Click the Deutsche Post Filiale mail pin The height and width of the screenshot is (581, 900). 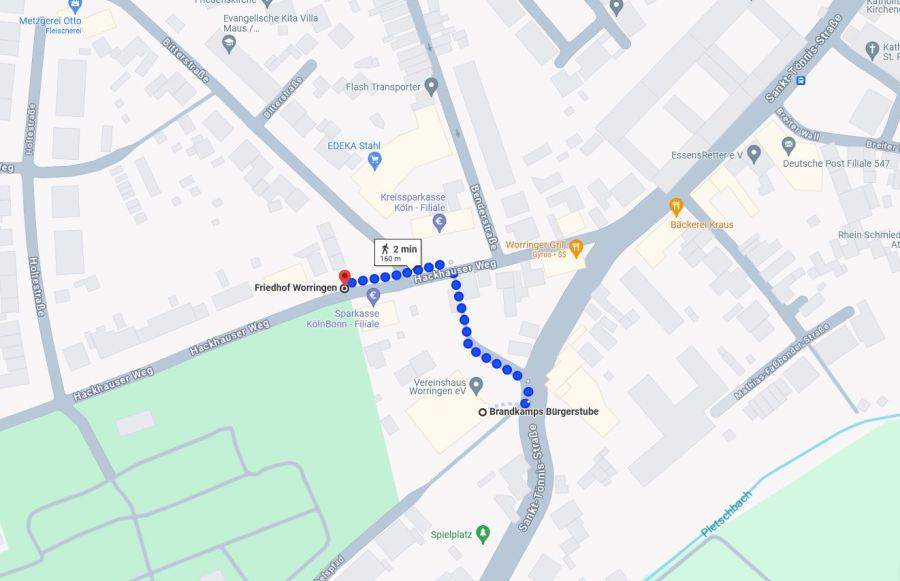click(789, 146)
